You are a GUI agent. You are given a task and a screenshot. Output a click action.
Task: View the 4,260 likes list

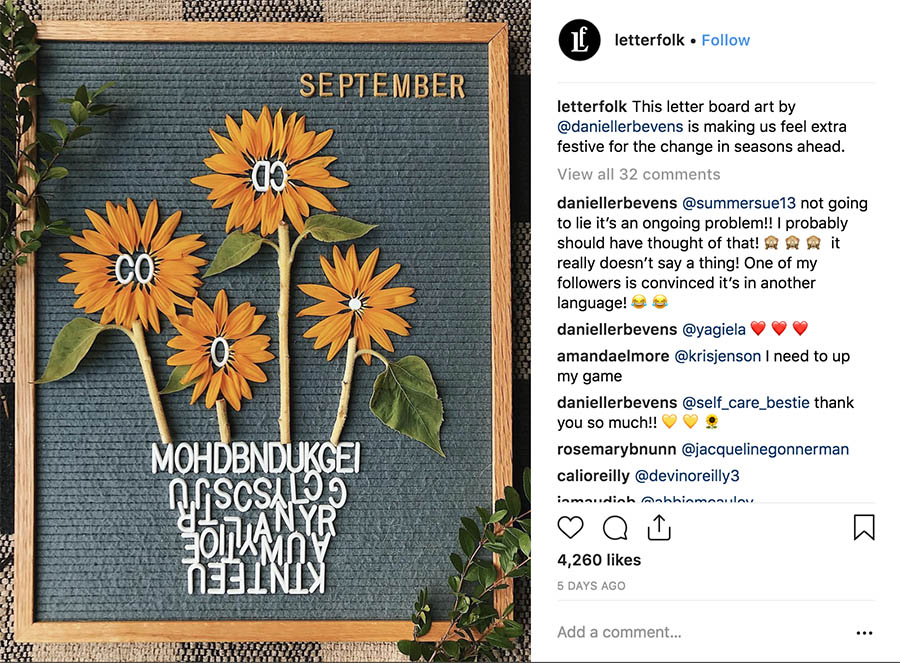[x=599, y=560]
